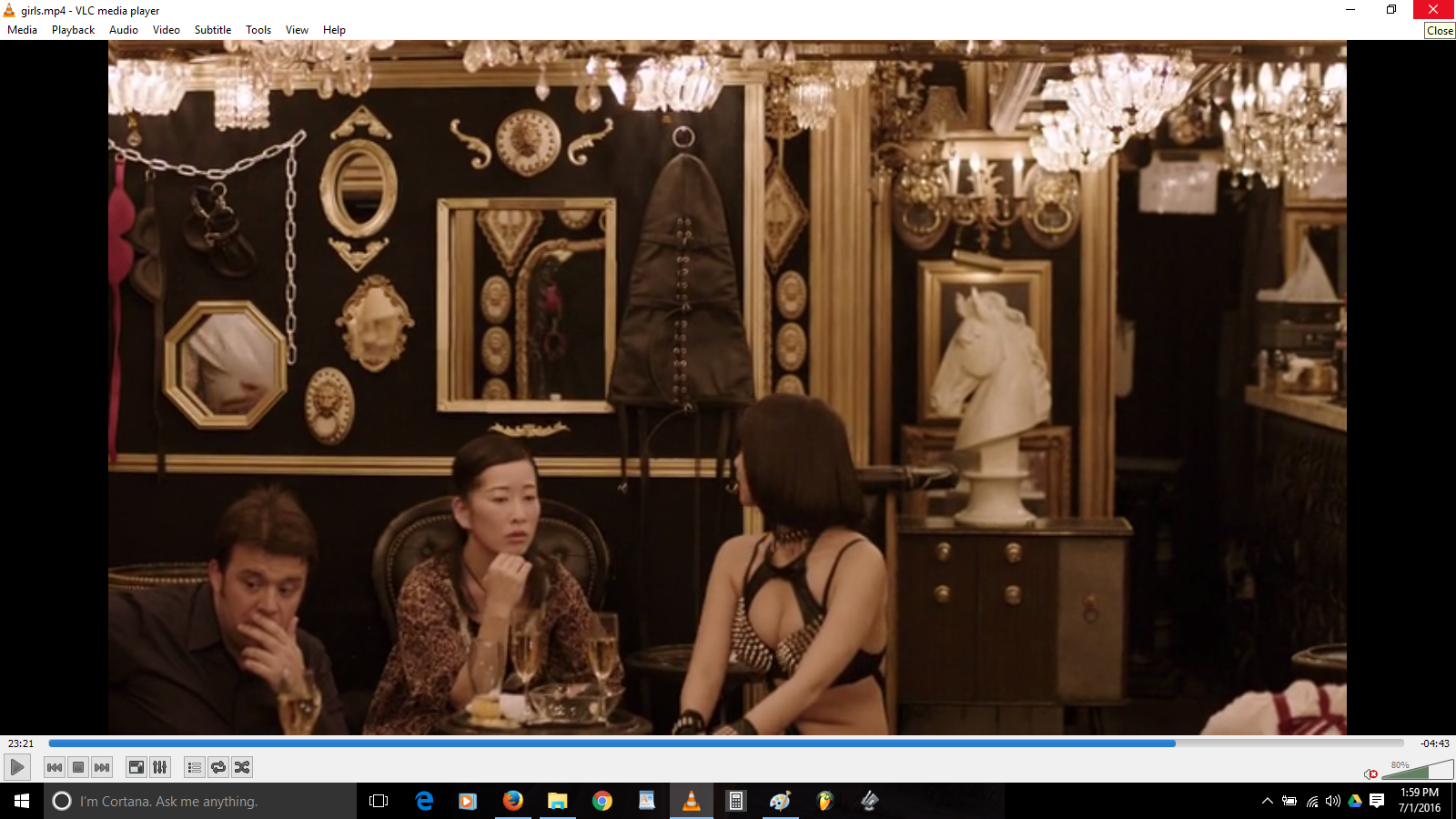Show hidden system tray icons
The width and height of the screenshot is (1456, 819).
pyautogui.click(x=1267, y=801)
